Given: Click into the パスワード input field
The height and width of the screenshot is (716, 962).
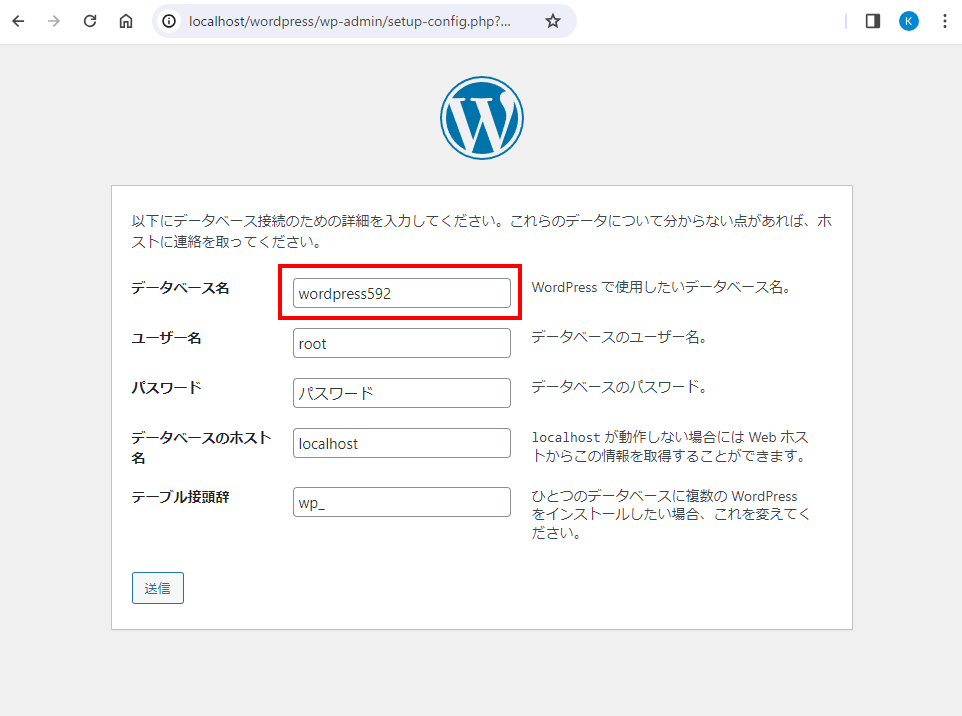Looking at the screenshot, I should tap(401, 393).
